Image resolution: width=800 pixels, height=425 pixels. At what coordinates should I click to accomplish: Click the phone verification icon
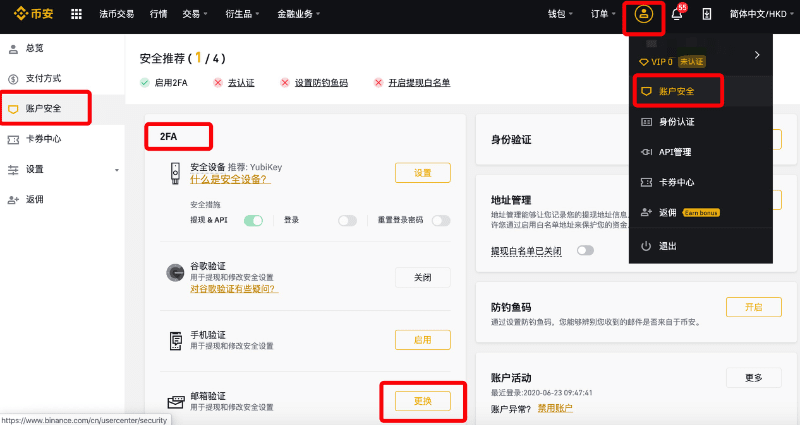[176, 340]
